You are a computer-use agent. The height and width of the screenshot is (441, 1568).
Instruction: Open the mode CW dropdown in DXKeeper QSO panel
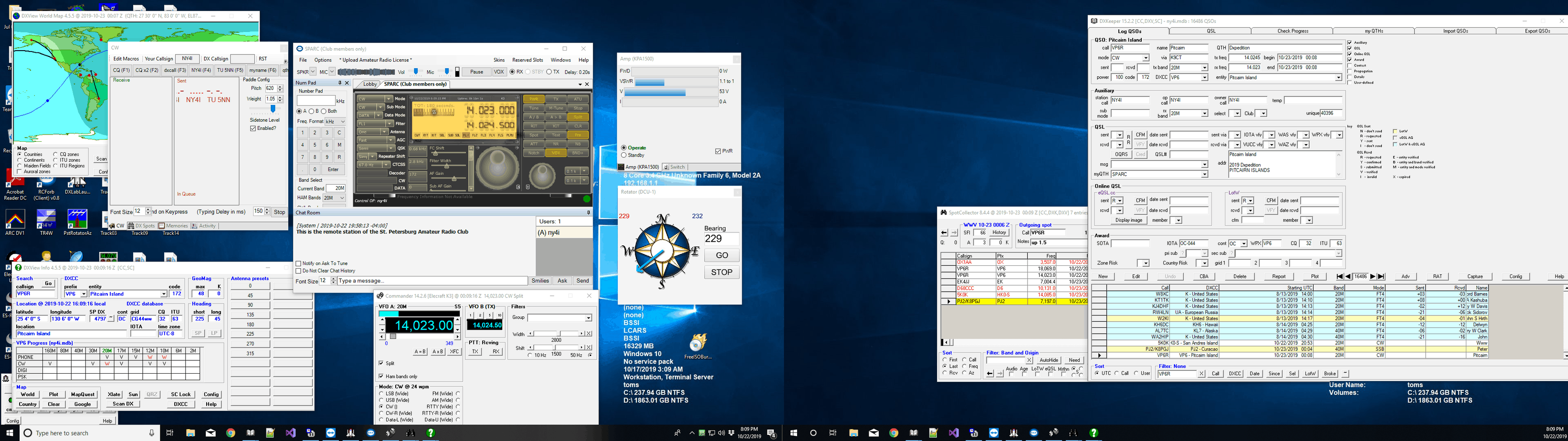1146,58
